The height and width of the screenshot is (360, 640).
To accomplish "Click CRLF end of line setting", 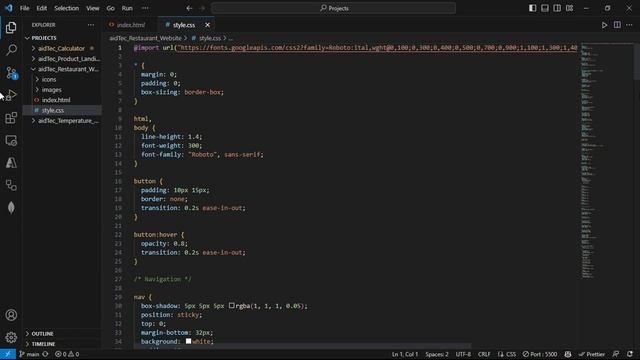I will 484,354.
